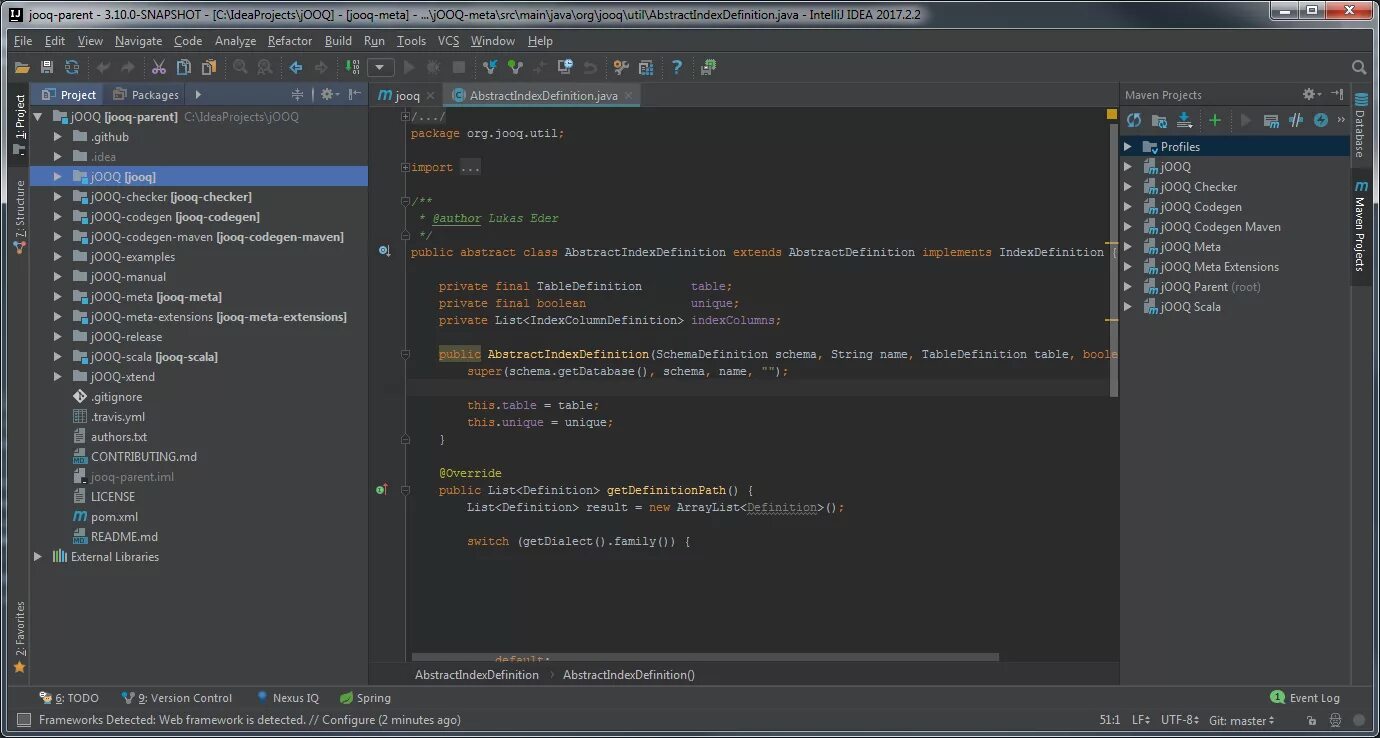This screenshot has height=738, width=1380.
Task: Click Reimport All Maven Projects icon
Action: tap(1134, 120)
